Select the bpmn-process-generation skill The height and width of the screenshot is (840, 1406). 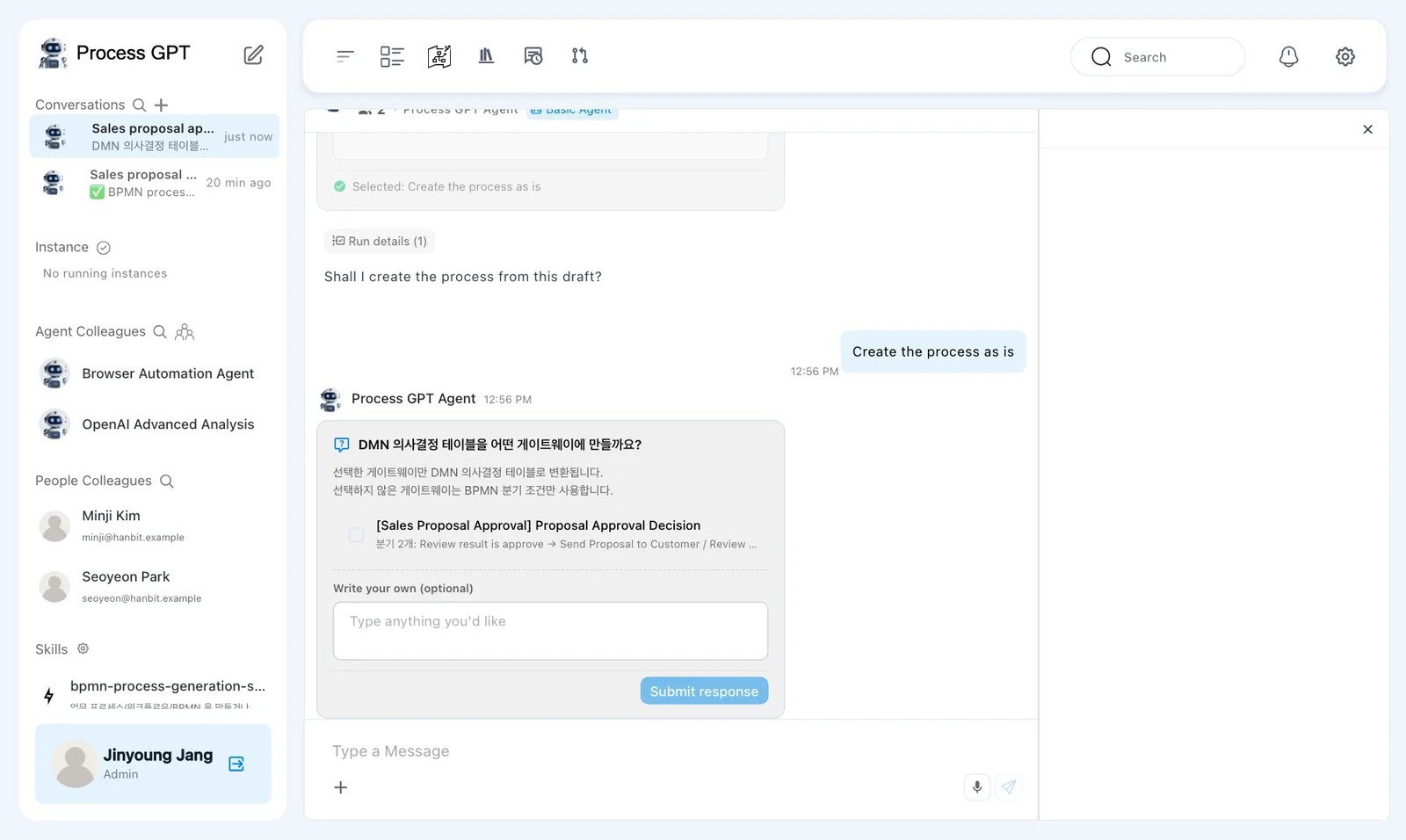(154, 692)
